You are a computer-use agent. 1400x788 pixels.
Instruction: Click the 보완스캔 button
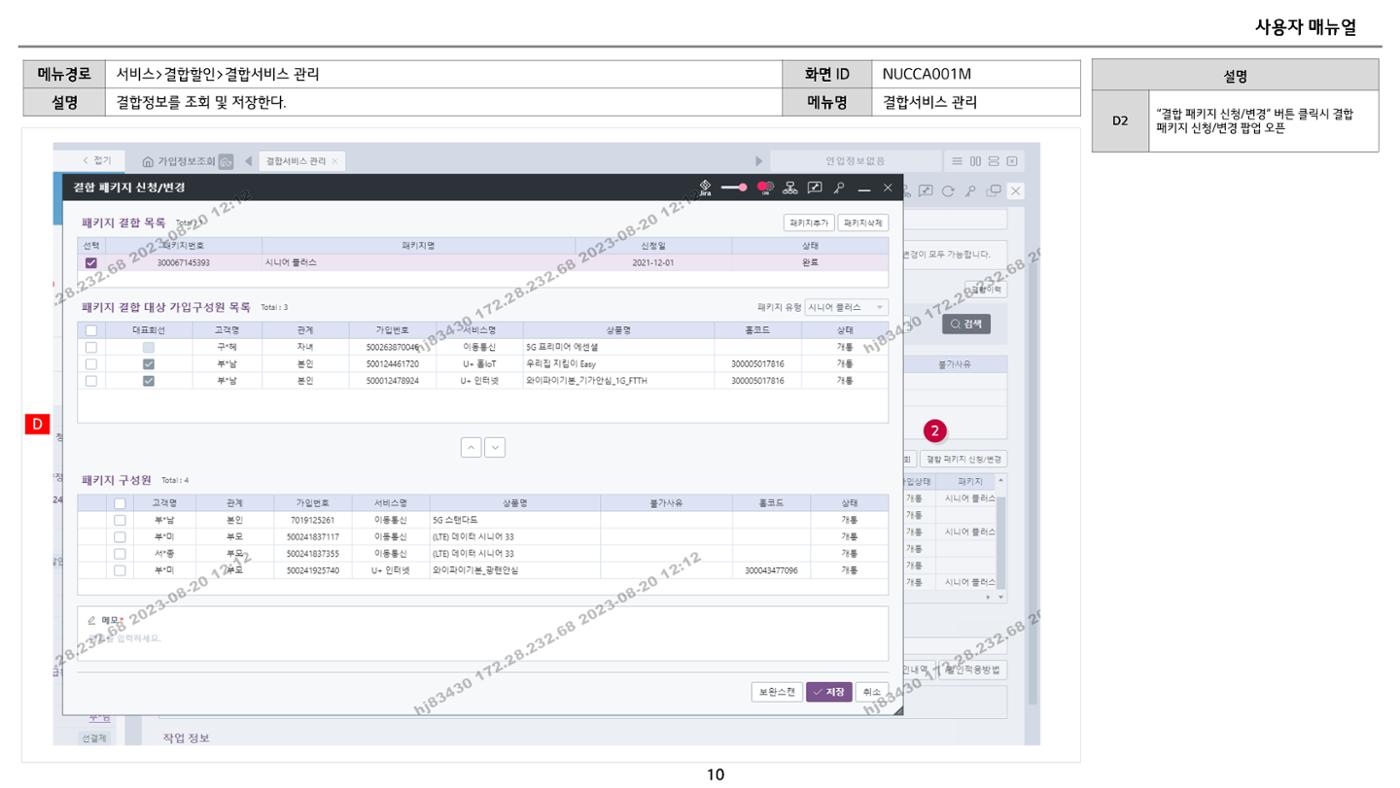pyautogui.click(x=776, y=692)
